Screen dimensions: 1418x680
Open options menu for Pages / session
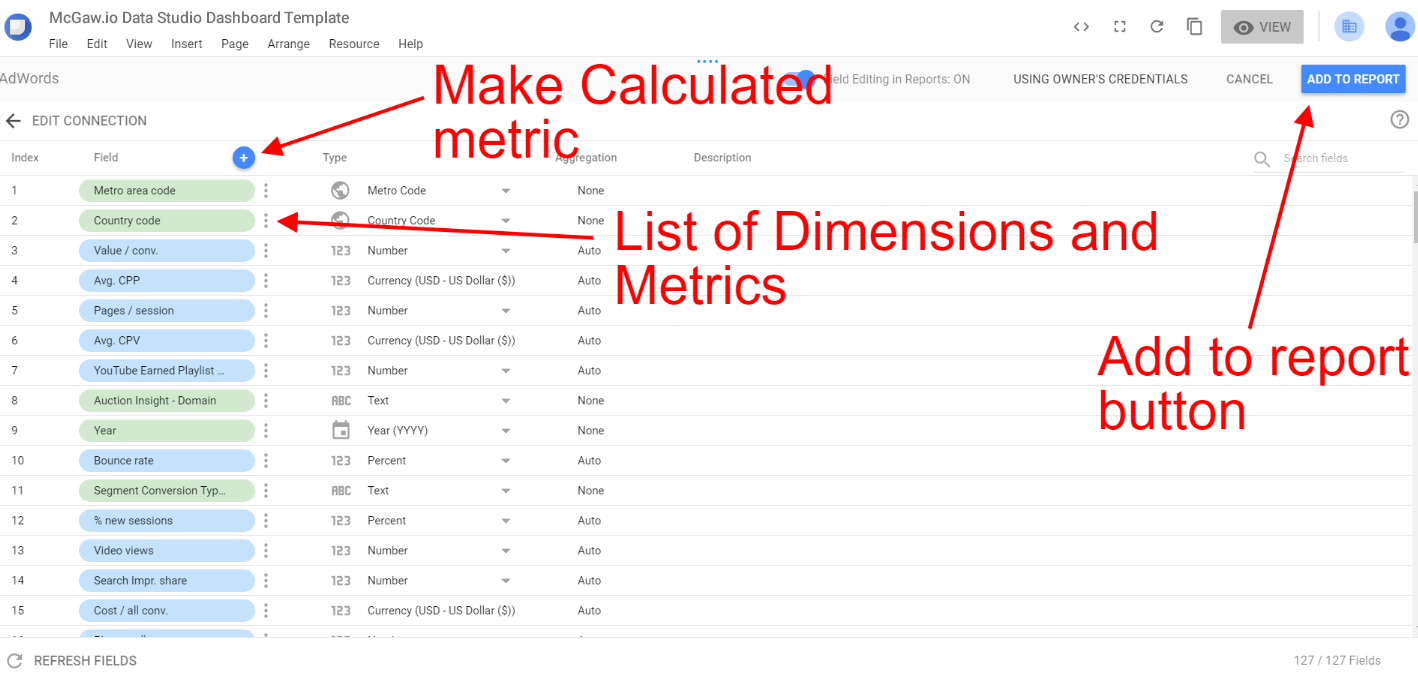click(266, 310)
